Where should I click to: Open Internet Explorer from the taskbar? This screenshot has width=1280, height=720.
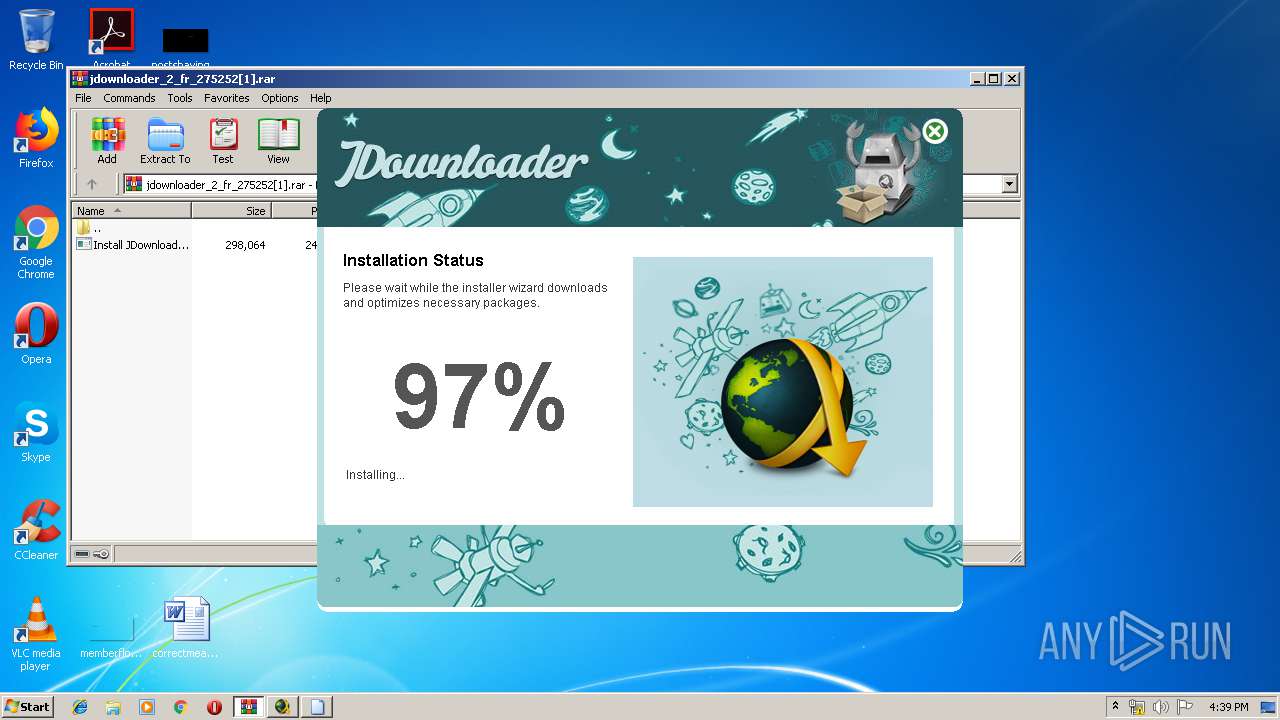tap(80, 707)
